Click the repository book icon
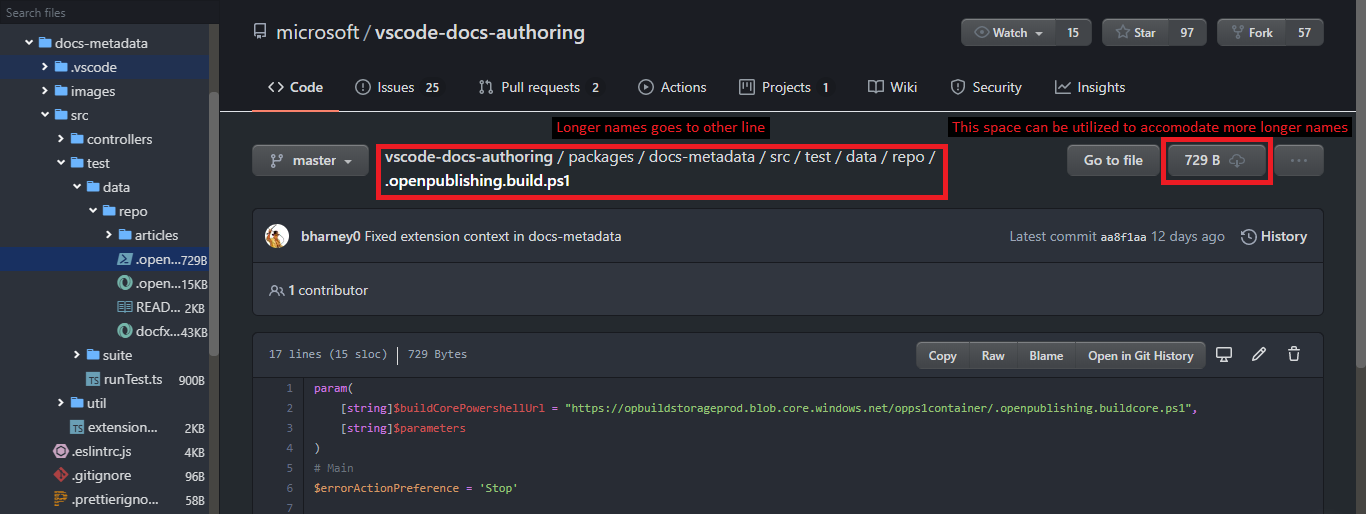 (261, 32)
